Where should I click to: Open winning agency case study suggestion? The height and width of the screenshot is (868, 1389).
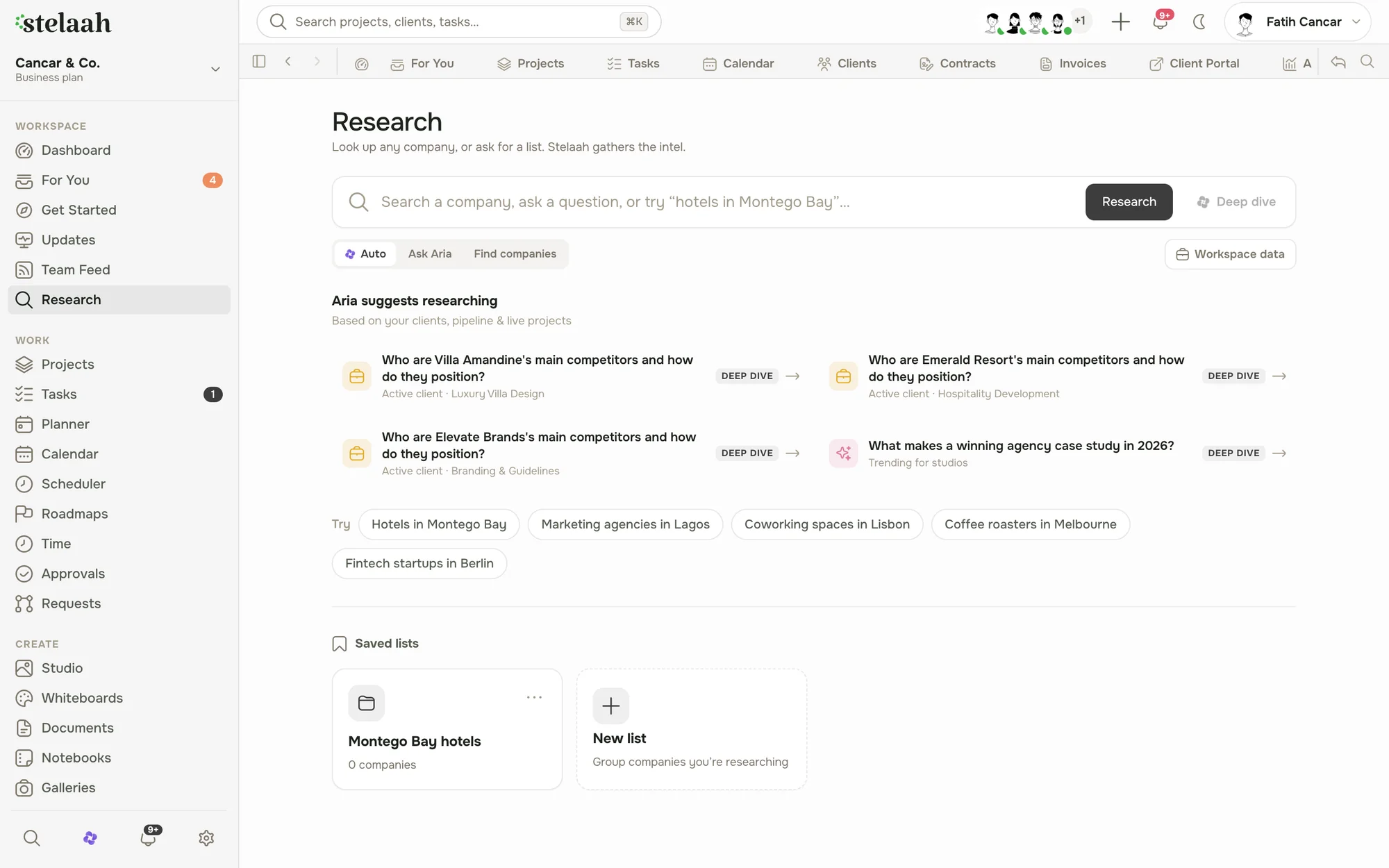(1058, 453)
